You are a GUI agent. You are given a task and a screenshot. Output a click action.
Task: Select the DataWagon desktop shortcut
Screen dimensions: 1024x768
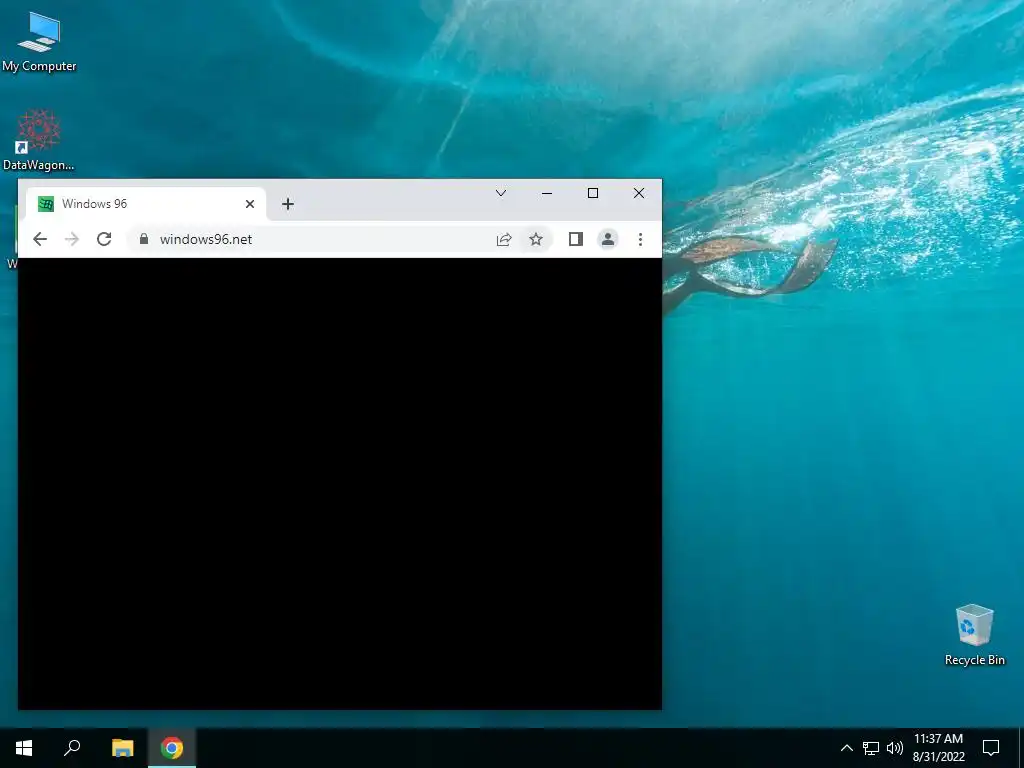[x=39, y=140]
